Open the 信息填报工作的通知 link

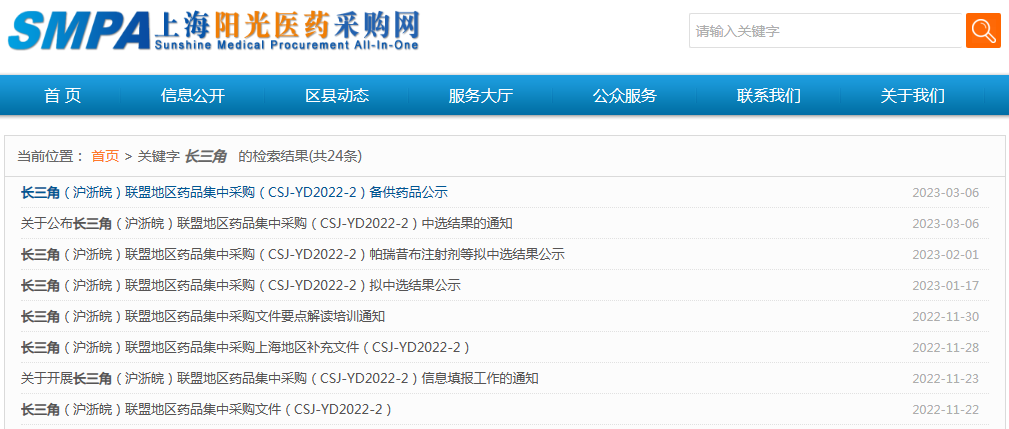point(279,378)
